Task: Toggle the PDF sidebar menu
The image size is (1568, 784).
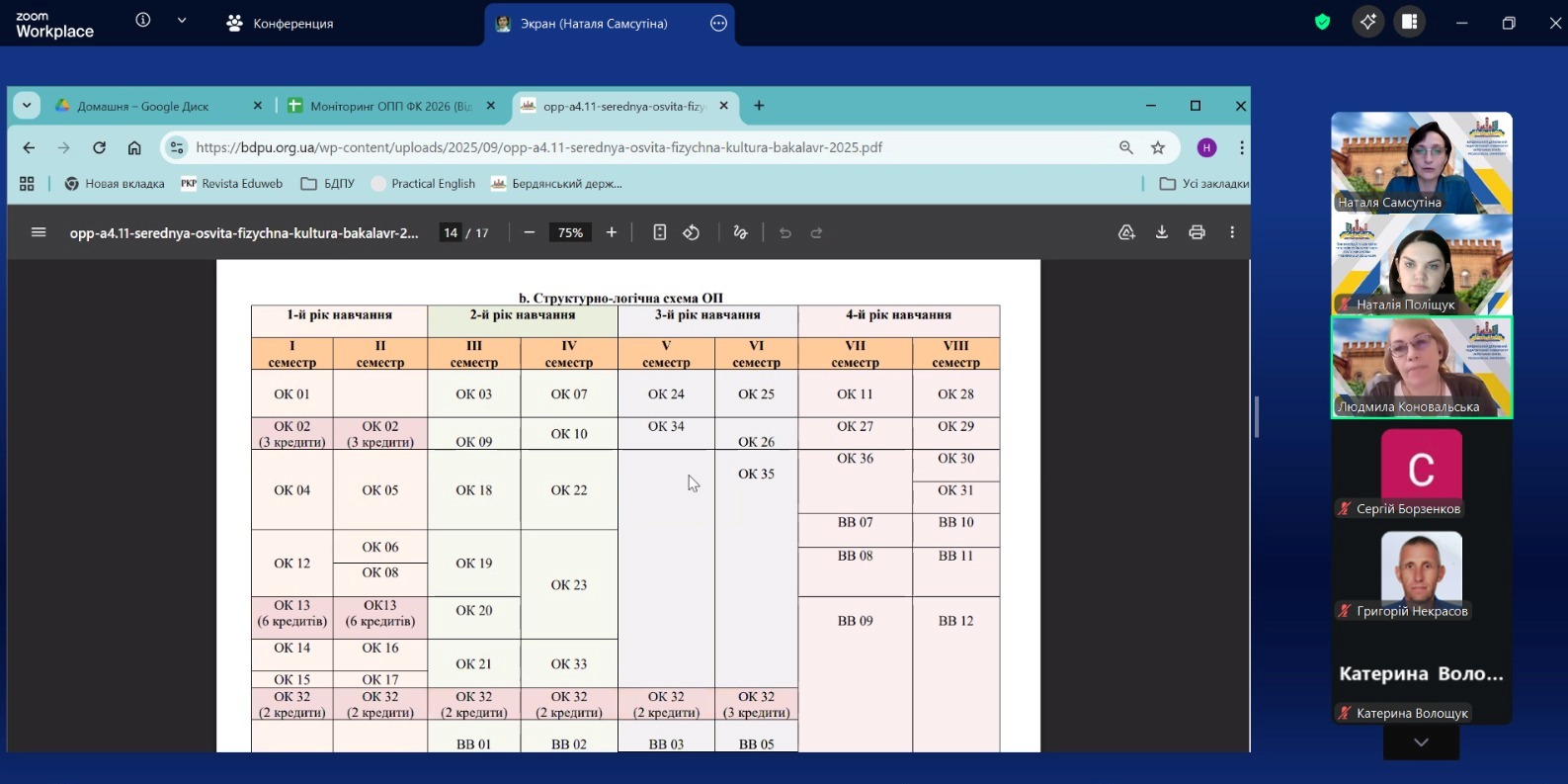Action: pos(39,232)
